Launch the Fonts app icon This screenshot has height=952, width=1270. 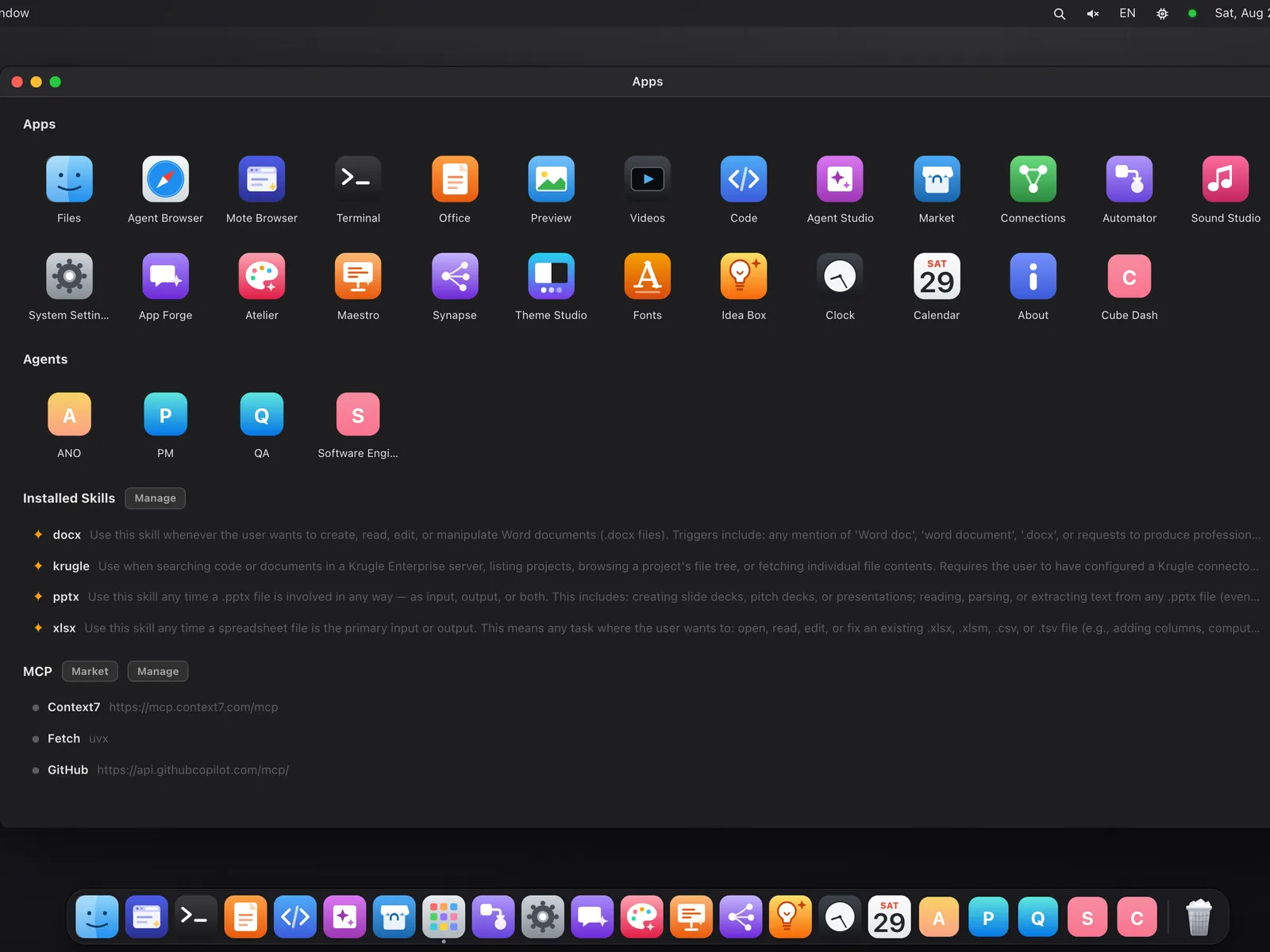648,276
